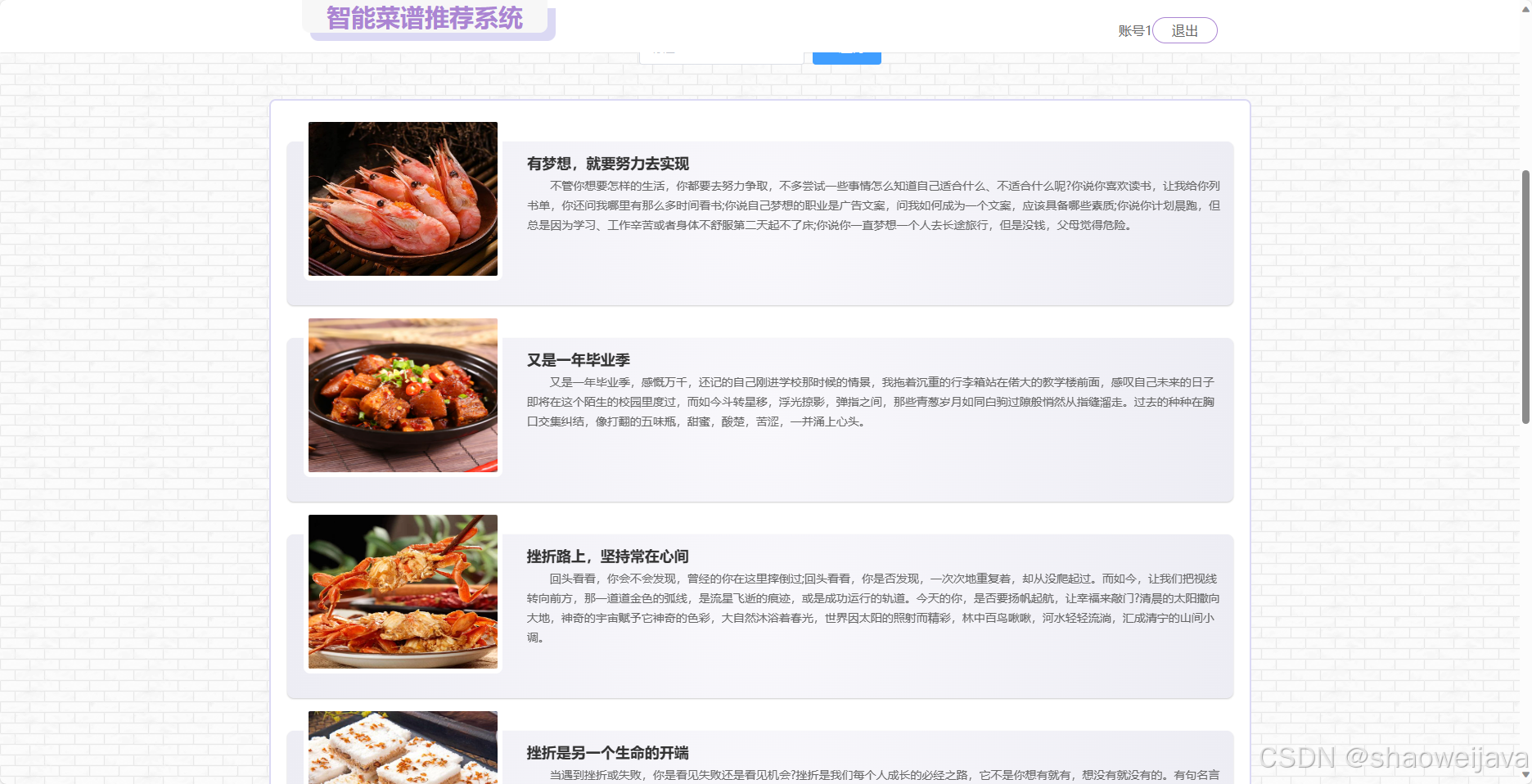Open article 挫折是另一个生命的开端
The height and width of the screenshot is (784, 1532).
[x=608, y=753]
